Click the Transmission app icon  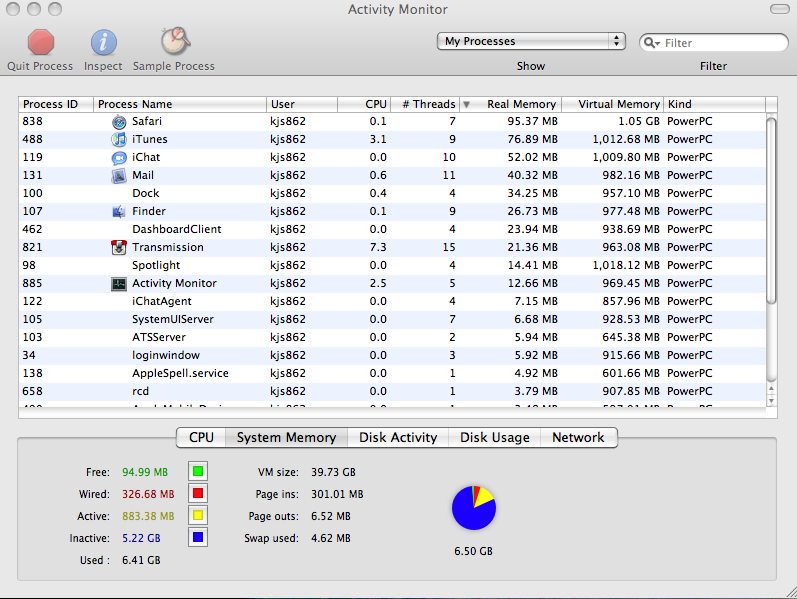[x=119, y=248]
